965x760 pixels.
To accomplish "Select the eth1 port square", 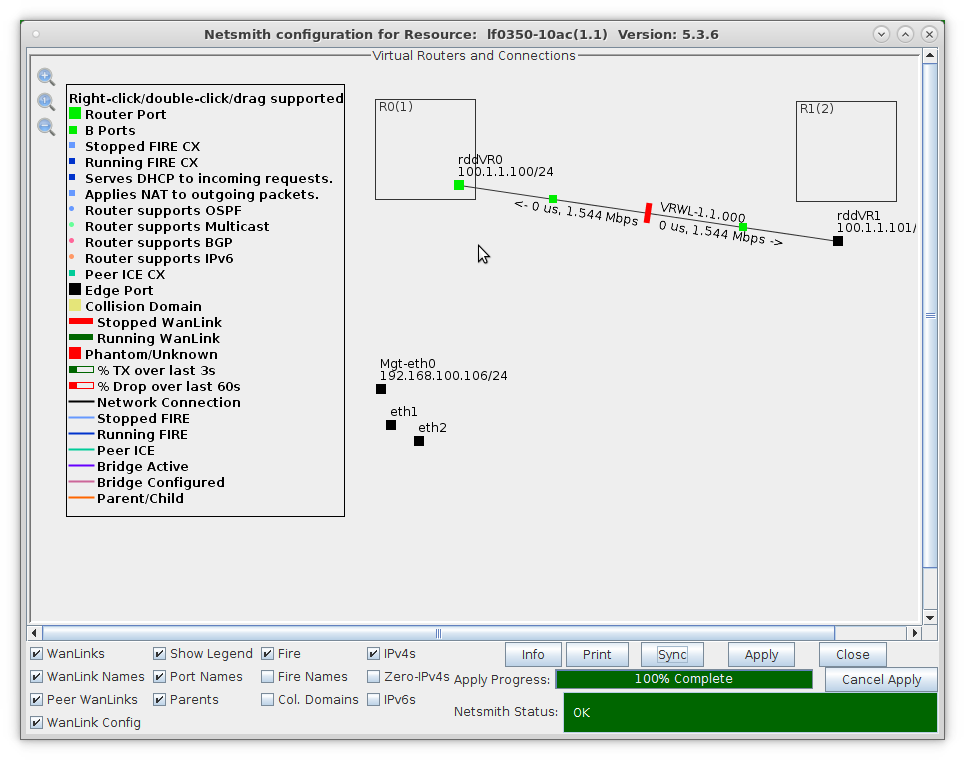I will click(391, 425).
